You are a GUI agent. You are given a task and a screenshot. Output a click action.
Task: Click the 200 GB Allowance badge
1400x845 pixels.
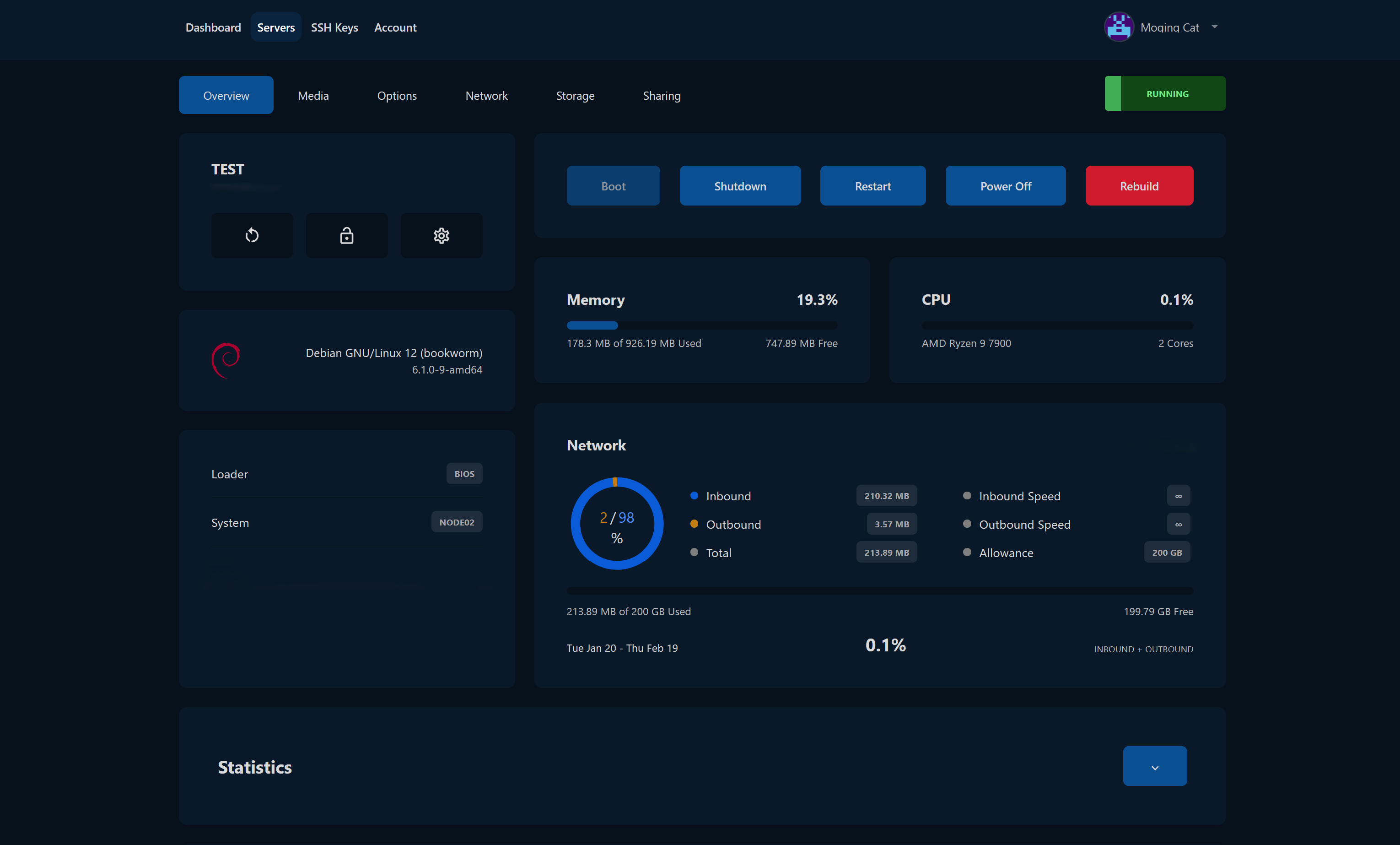pos(1167,552)
